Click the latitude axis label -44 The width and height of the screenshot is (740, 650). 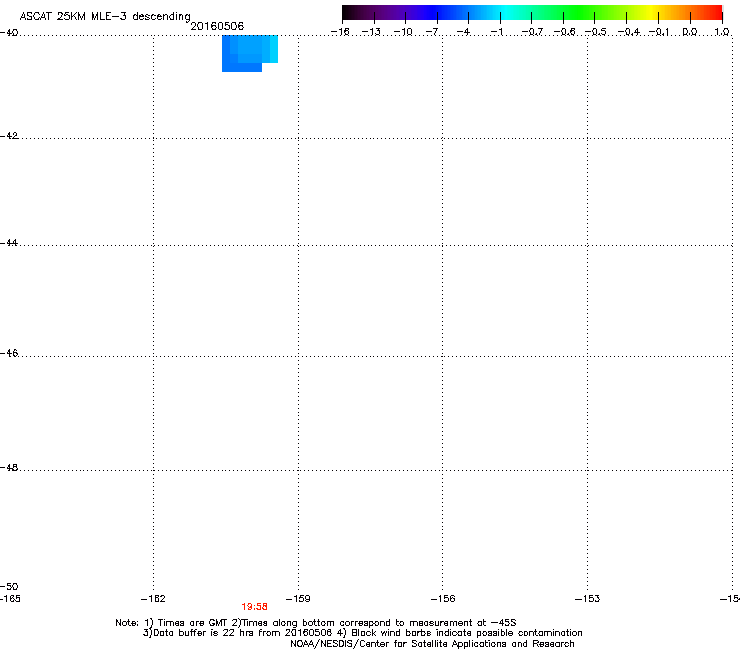9,243
